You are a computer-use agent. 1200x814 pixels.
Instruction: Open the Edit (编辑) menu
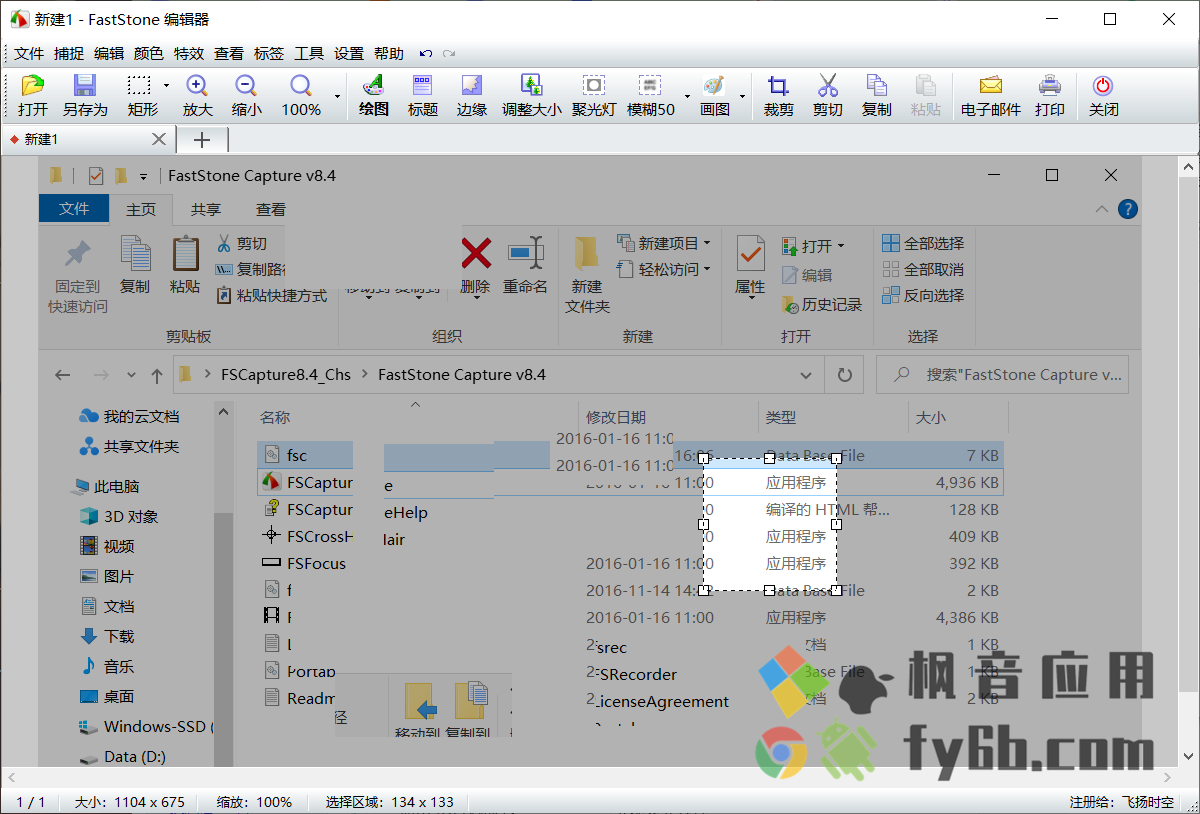(x=109, y=54)
